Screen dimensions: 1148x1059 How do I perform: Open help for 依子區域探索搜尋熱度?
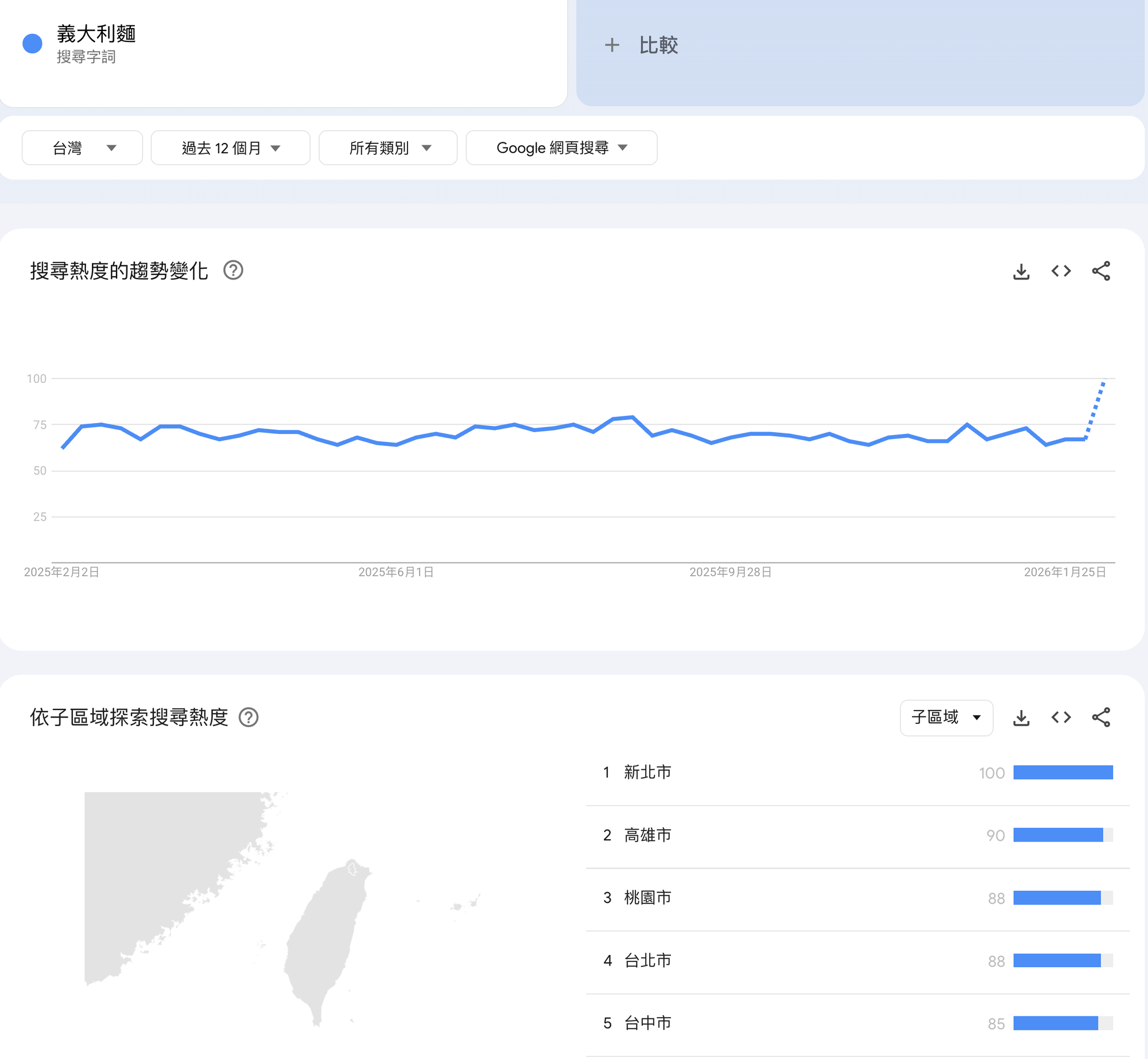[249, 717]
